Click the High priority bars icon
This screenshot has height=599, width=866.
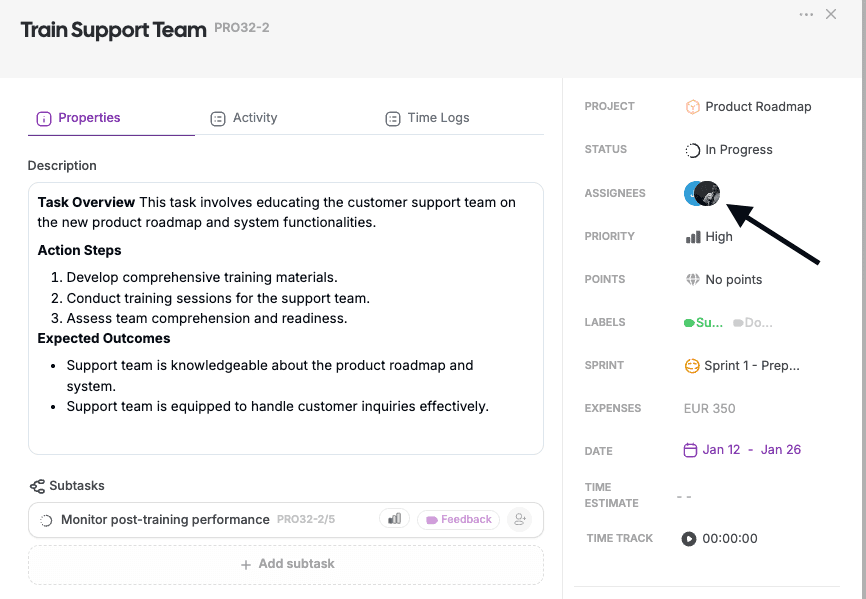click(x=692, y=236)
